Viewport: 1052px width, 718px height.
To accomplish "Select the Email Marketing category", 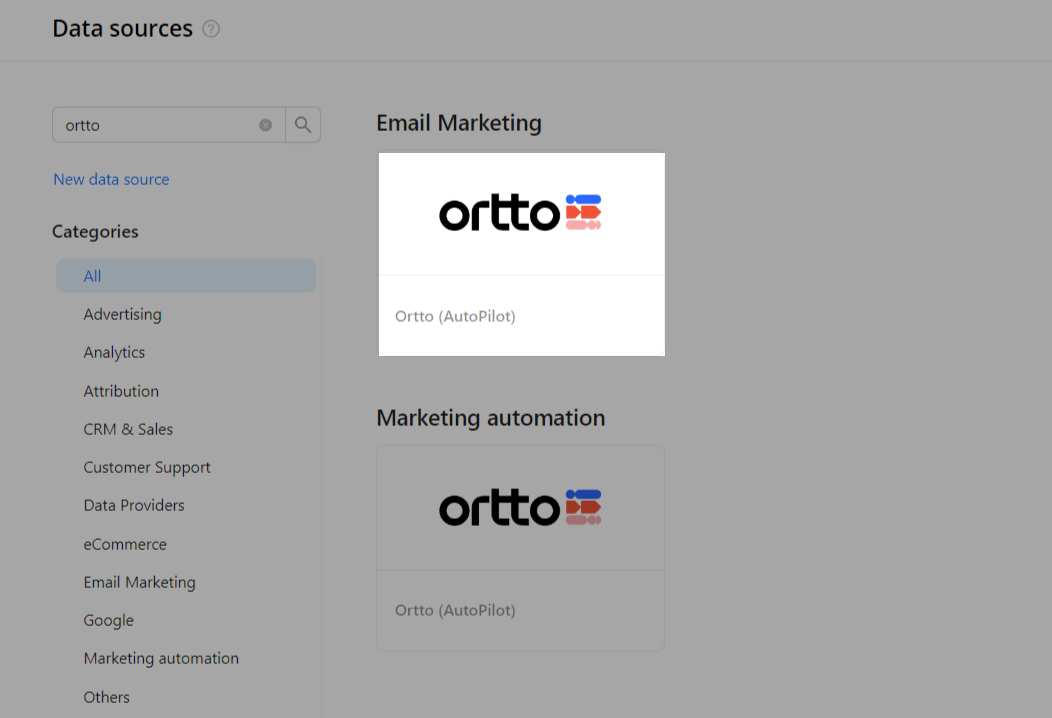I will pos(139,582).
